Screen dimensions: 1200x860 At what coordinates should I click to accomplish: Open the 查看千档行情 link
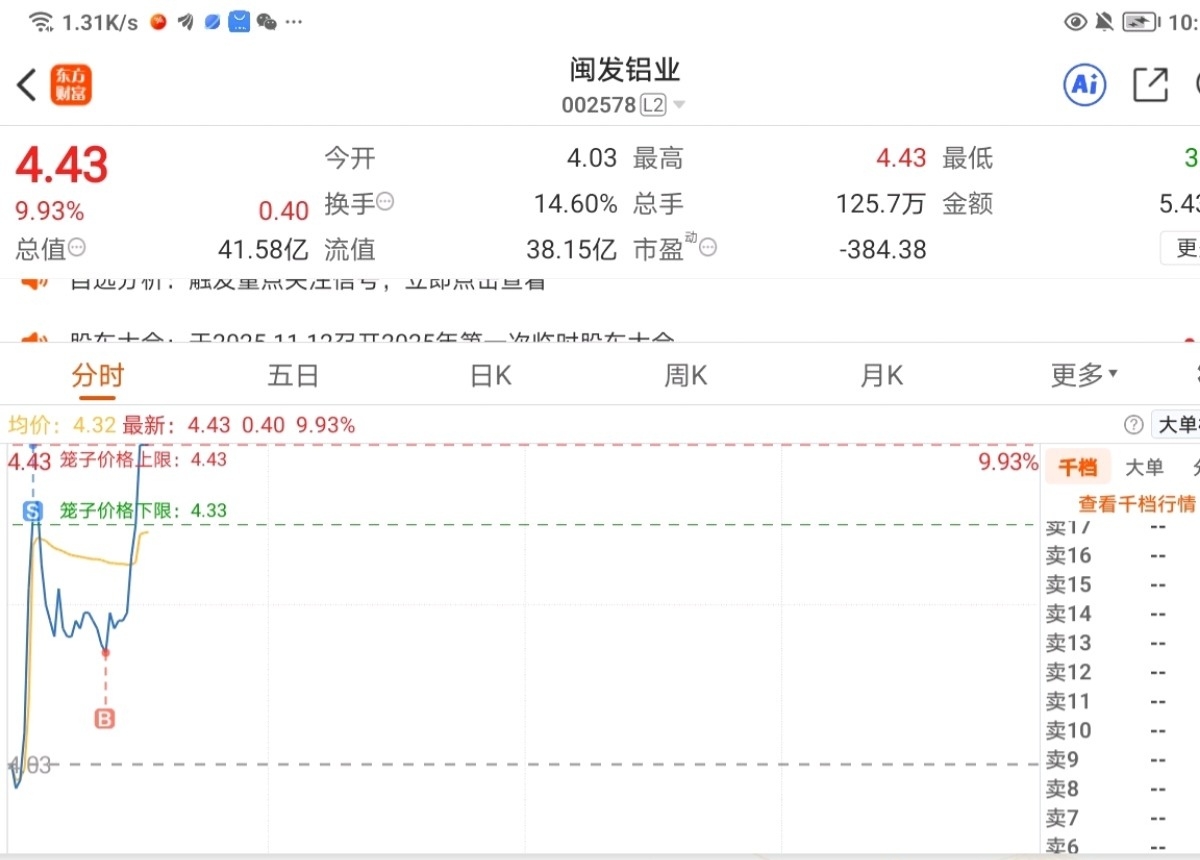click(1137, 503)
